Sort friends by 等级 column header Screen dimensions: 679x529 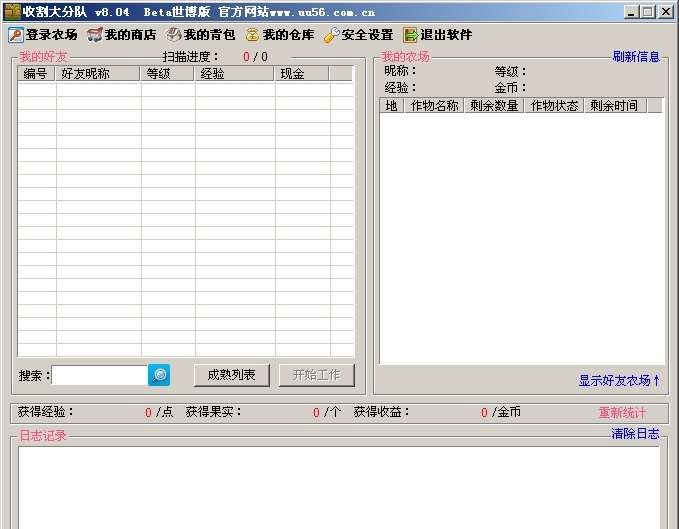tap(167, 74)
